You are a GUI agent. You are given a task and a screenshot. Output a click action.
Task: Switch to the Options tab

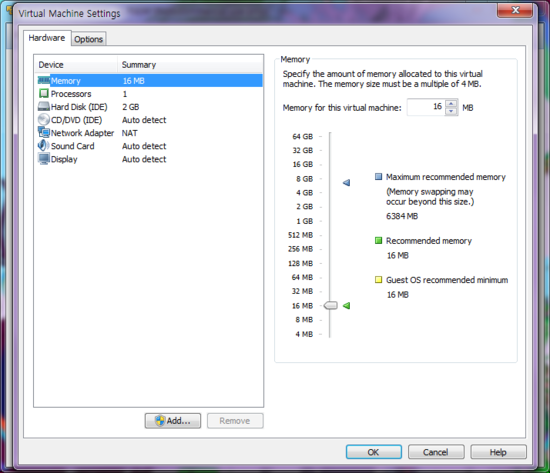(88, 39)
